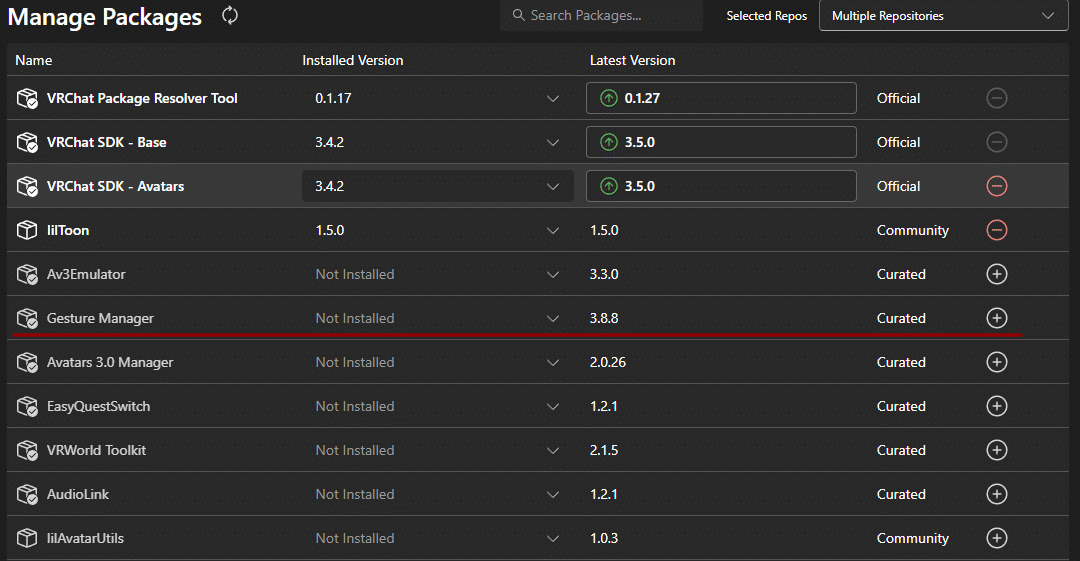The width and height of the screenshot is (1080, 561).
Task: Click latest version 2.0.26 for Avatars 3.0 Manager
Action: click(x=608, y=362)
